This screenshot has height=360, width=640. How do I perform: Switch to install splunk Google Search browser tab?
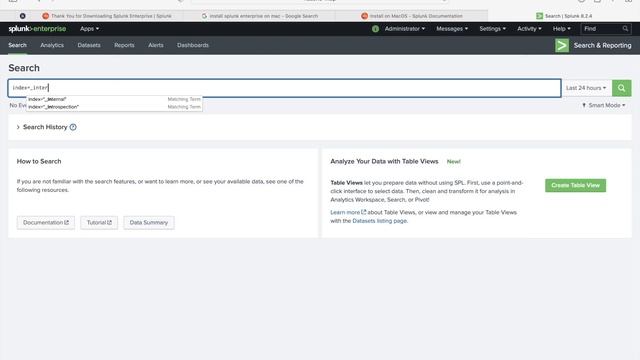point(260,16)
